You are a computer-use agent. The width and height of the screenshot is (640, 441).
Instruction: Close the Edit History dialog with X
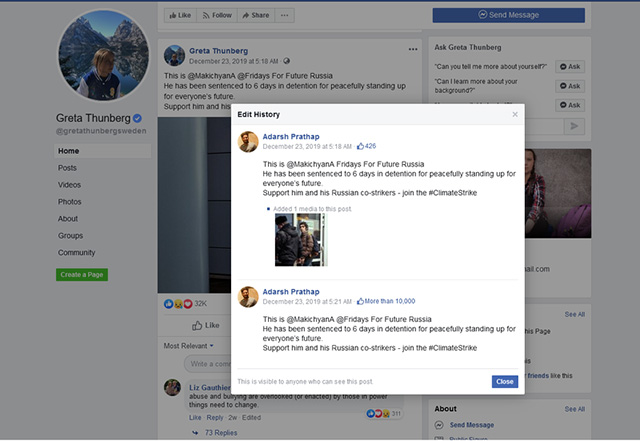[x=515, y=114]
